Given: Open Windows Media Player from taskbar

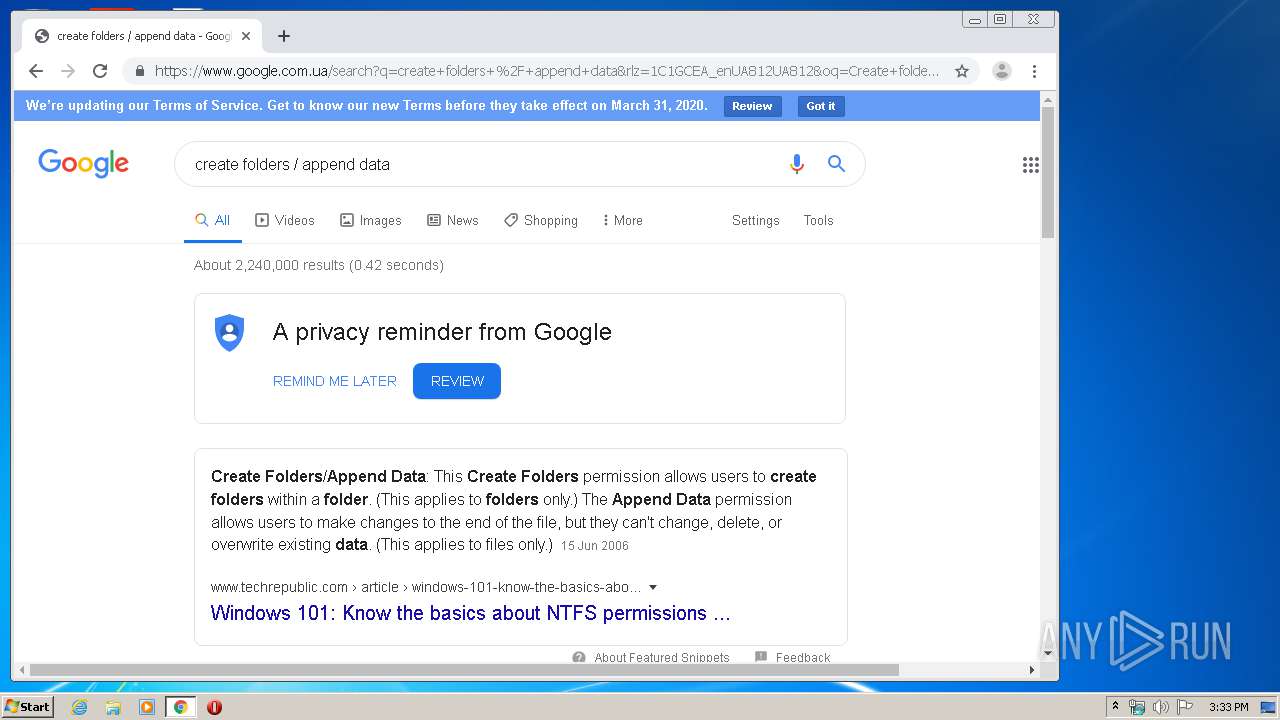Looking at the screenshot, I should 147,707.
